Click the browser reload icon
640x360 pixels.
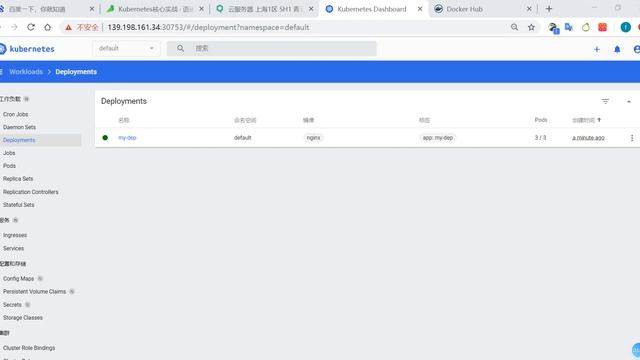pyautogui.click(x=31, y=27)
